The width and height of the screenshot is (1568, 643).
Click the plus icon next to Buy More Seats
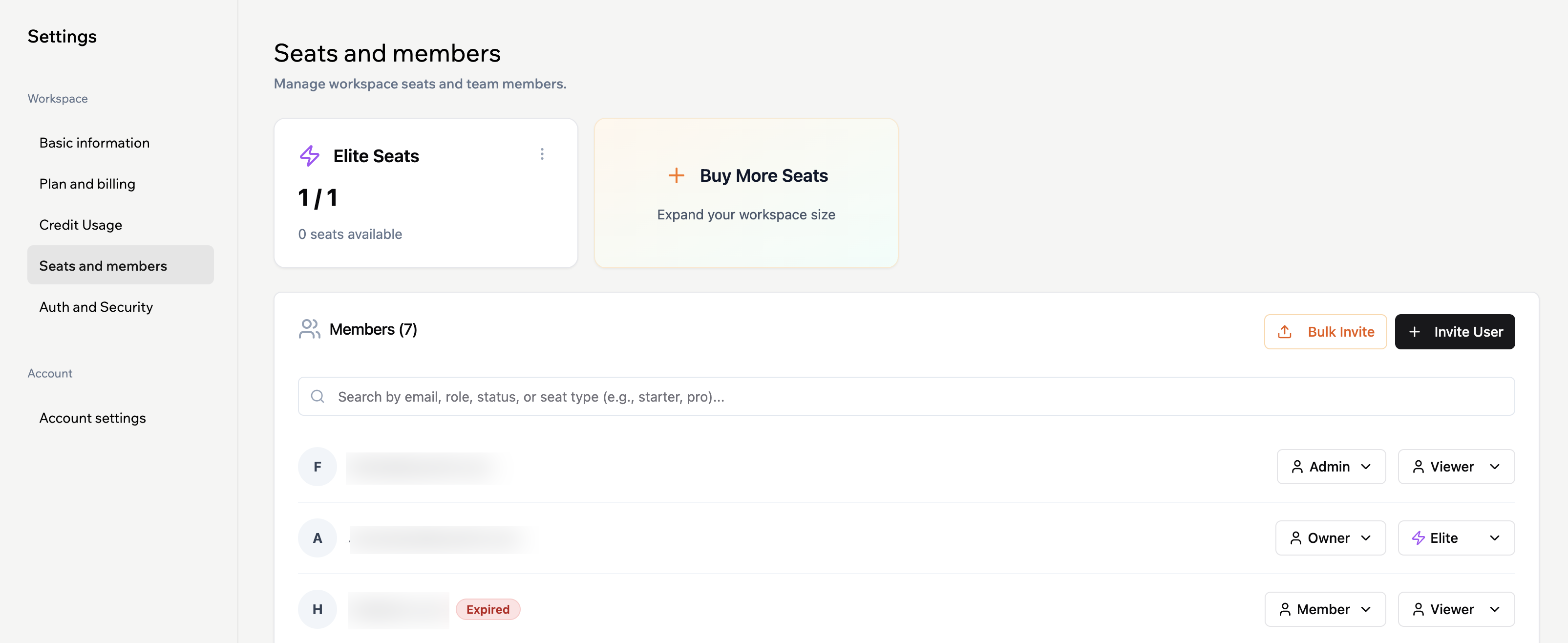click(676, 175)
